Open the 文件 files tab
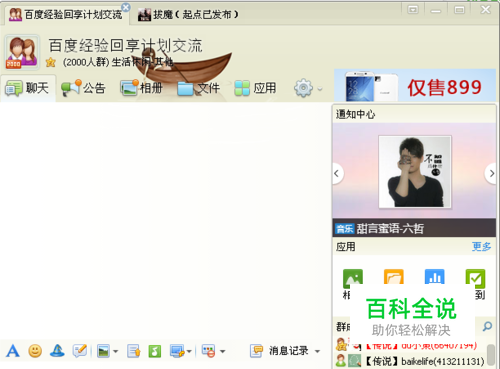The height and width of the screenshot is (369, 500). click(199, 88)
